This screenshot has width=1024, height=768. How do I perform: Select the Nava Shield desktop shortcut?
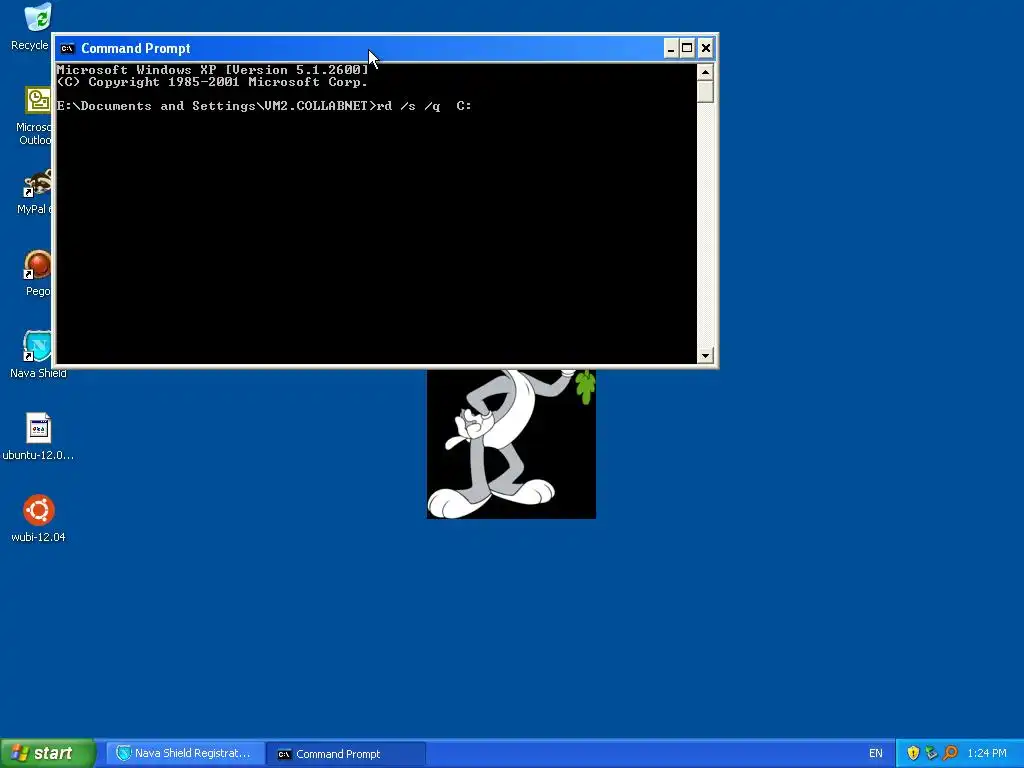click(38, 346)
